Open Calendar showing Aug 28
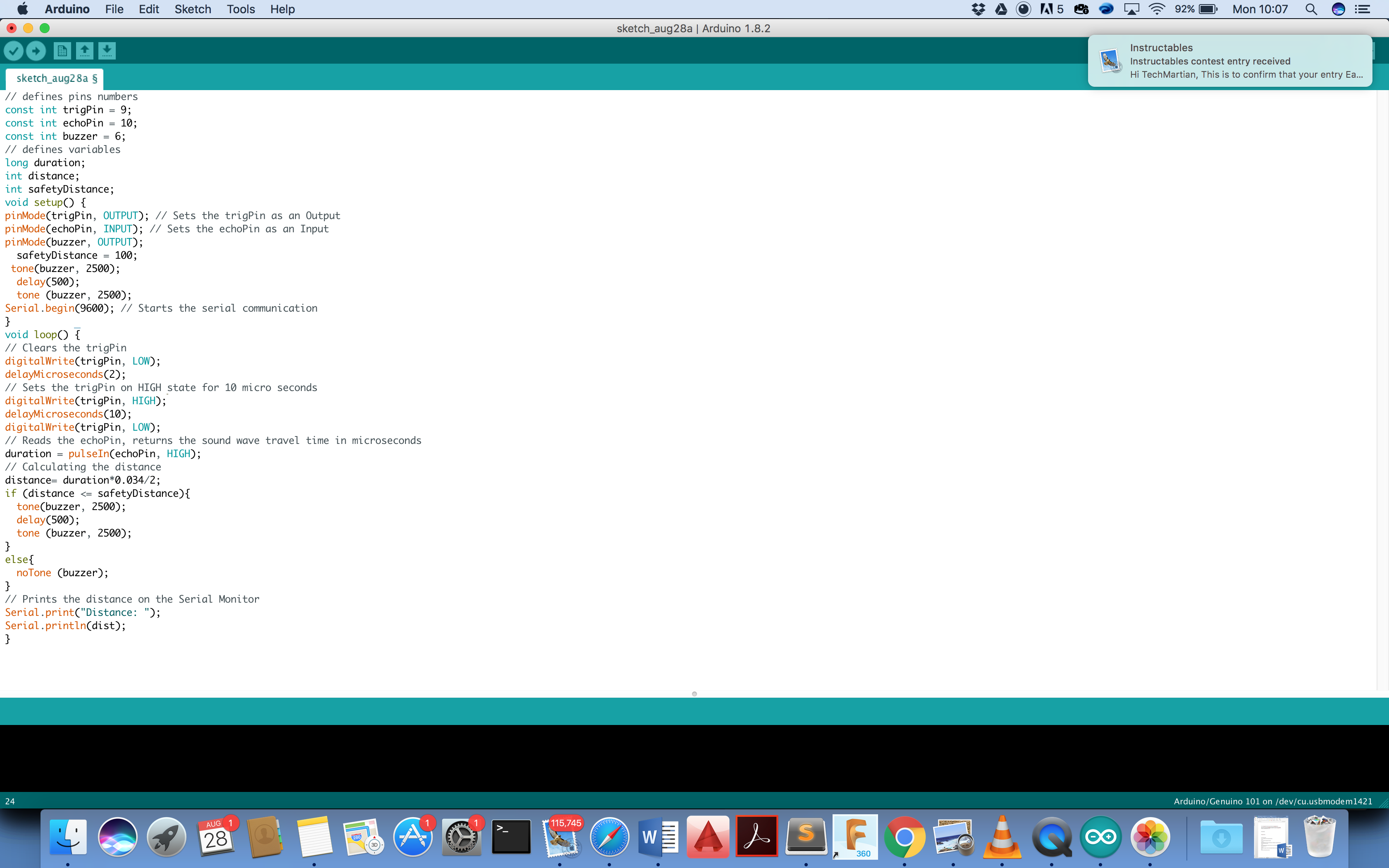Image resolution: width=1389 pixels, height=868 pixels. click(216, 837)
